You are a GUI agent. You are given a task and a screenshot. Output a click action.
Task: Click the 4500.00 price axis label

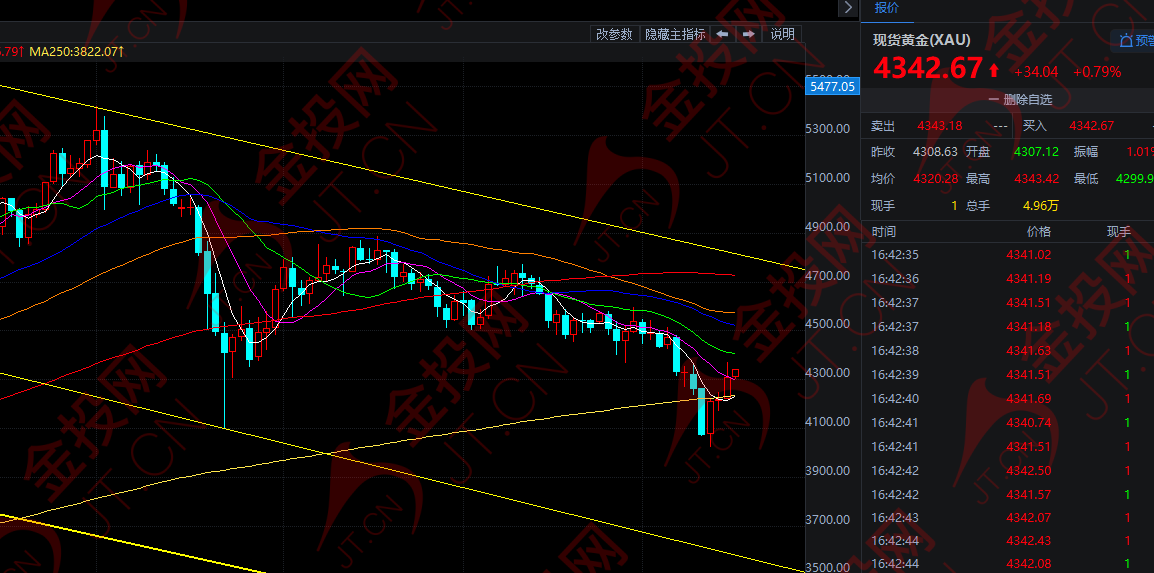click(829, 324)
